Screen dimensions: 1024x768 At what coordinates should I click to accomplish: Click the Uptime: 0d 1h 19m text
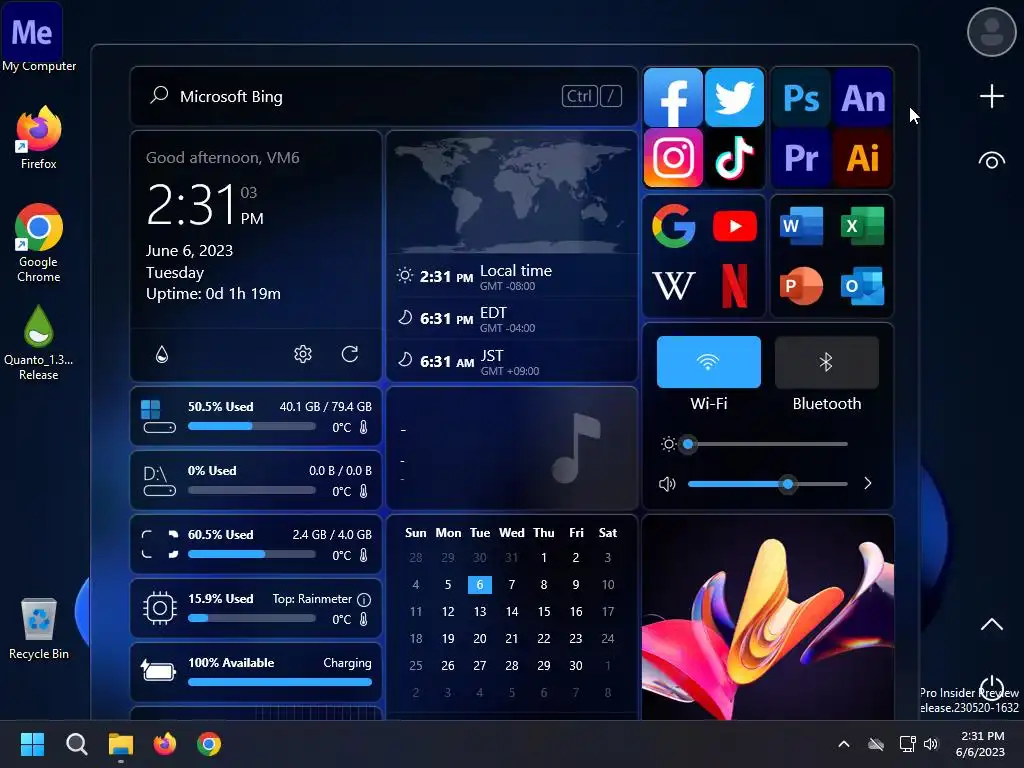pos(213,294)
